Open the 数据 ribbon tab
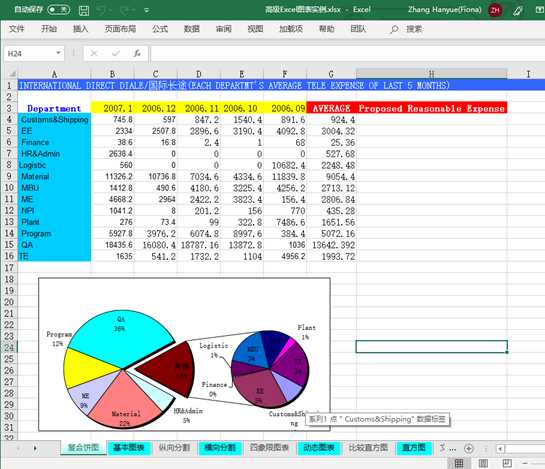This screenshot has height=469, width=545. pyautogui.click(x=192, y=29)
